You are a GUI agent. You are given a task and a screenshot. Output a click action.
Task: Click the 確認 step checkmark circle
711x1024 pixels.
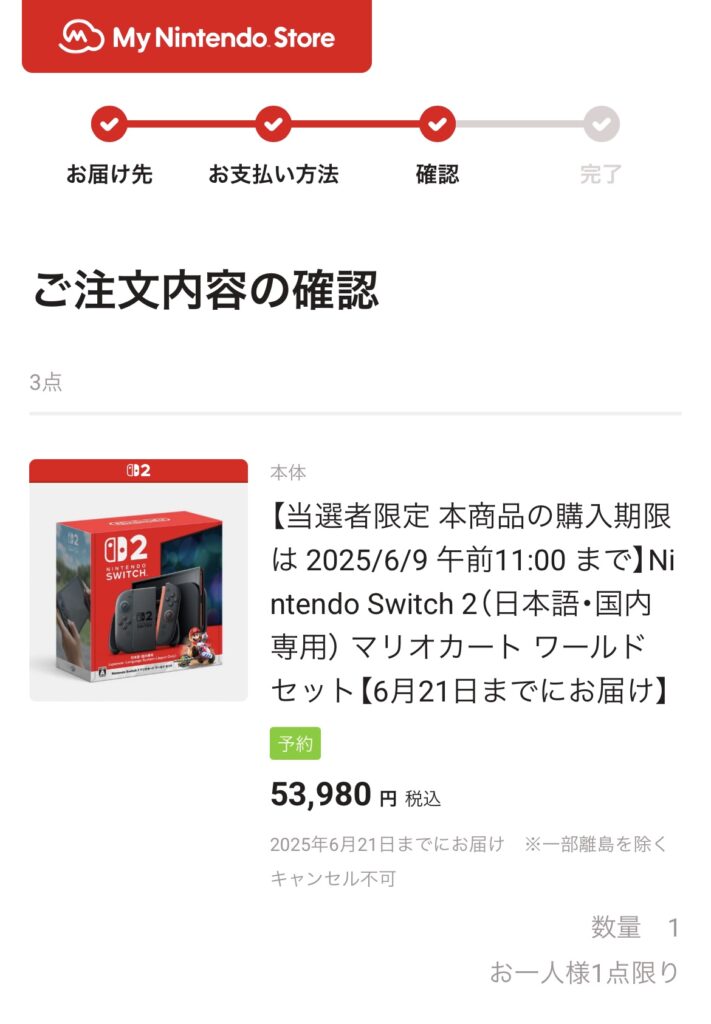click(x=437, y=124)
